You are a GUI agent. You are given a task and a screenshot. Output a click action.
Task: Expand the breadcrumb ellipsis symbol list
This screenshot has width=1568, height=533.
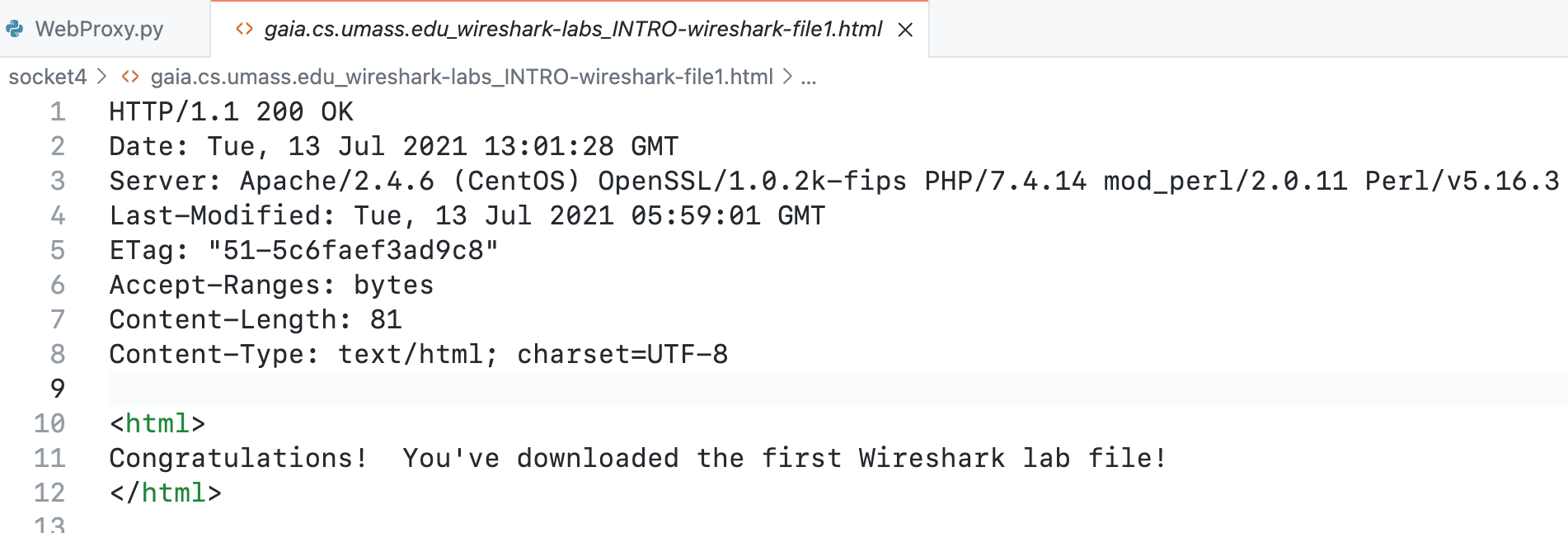click(x=809, y=77)
